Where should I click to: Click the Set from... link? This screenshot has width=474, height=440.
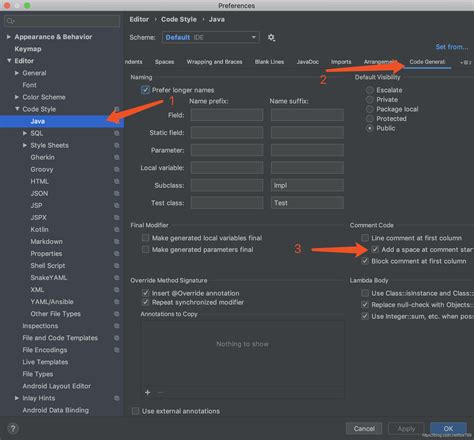coord(452,47)
